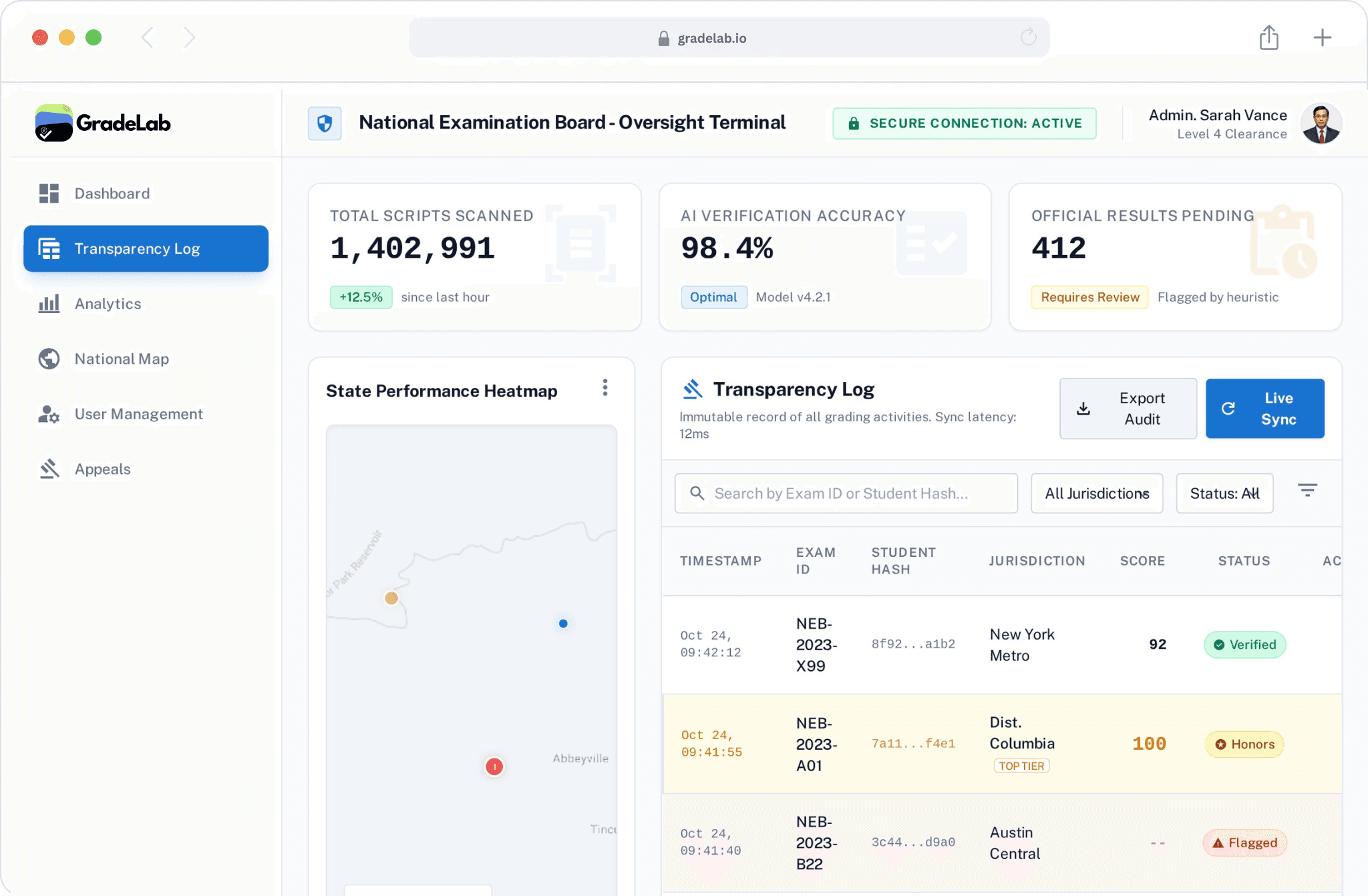The height and width of the screenshot is (896, 1368).
Task: Click the Honors status badge
Action: click(1244, 744)
